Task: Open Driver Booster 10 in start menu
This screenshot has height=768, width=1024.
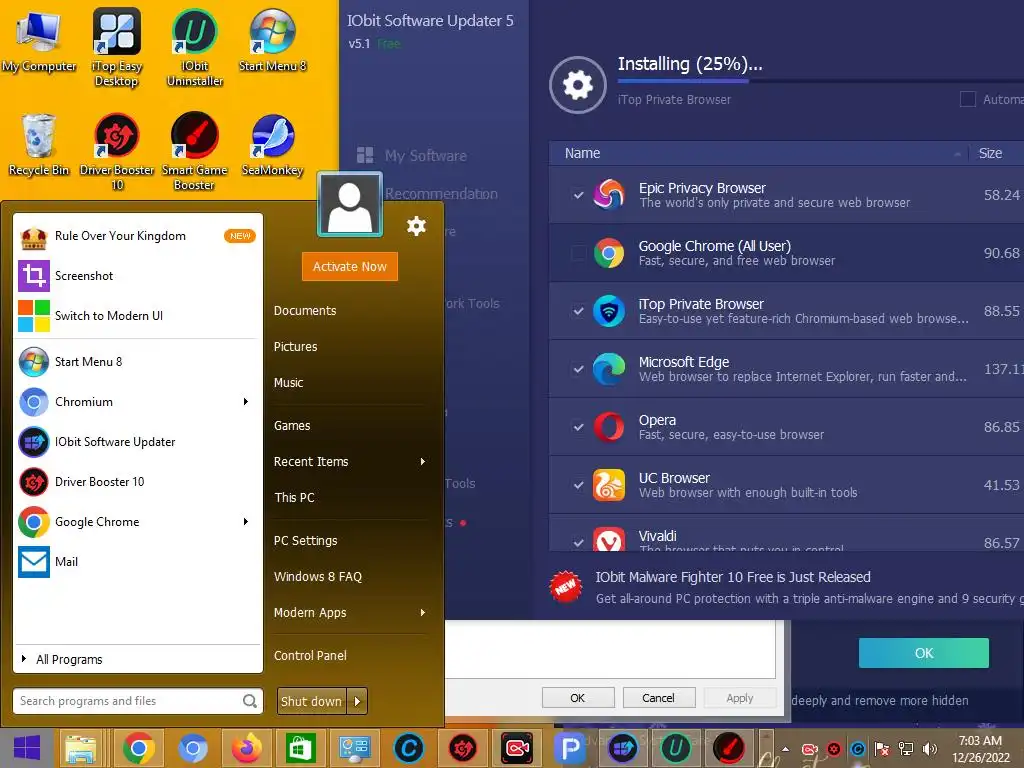Action: point(137,481)
